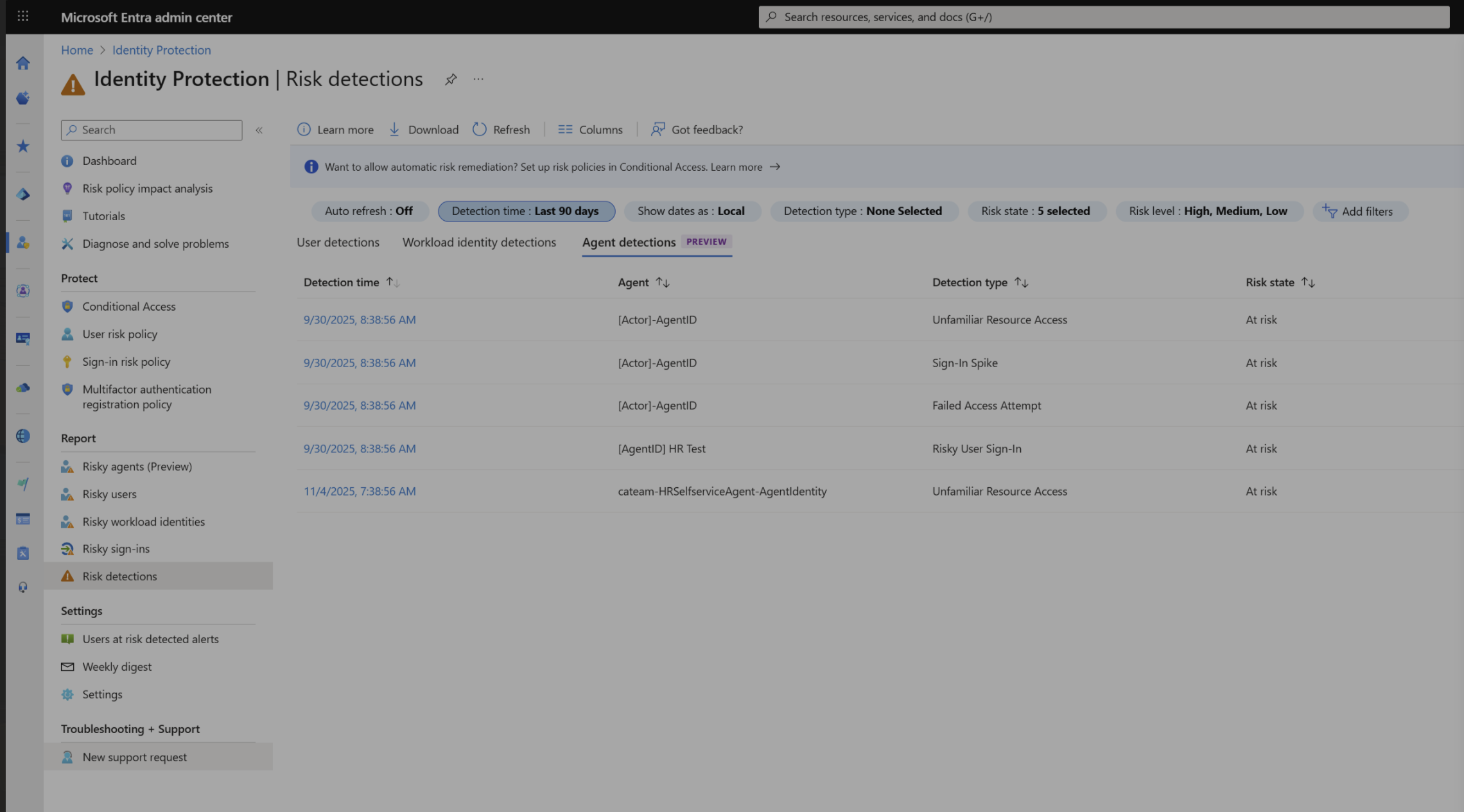Collapse the side menu with double chevron

click(259, 130)
